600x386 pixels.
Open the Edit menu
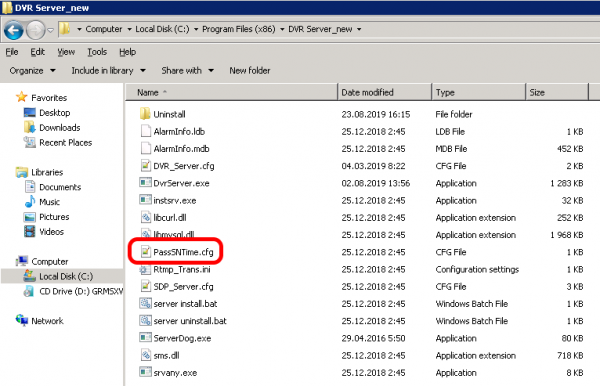(x=38, y=52)
